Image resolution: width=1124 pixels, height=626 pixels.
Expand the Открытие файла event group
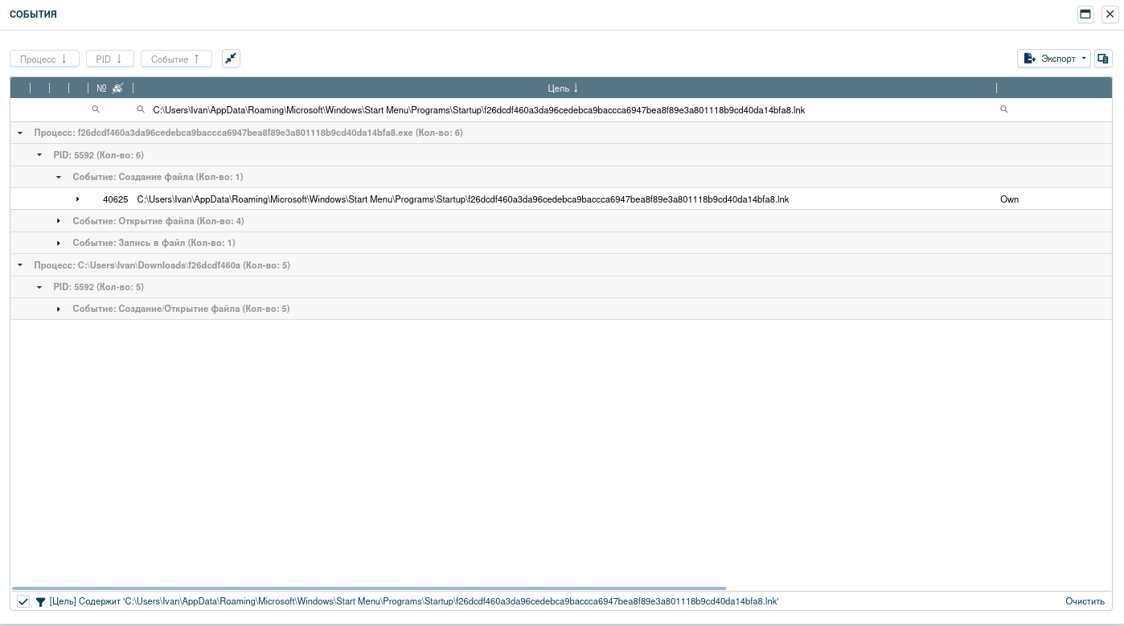pyautogui.click(x=59, y=221)
